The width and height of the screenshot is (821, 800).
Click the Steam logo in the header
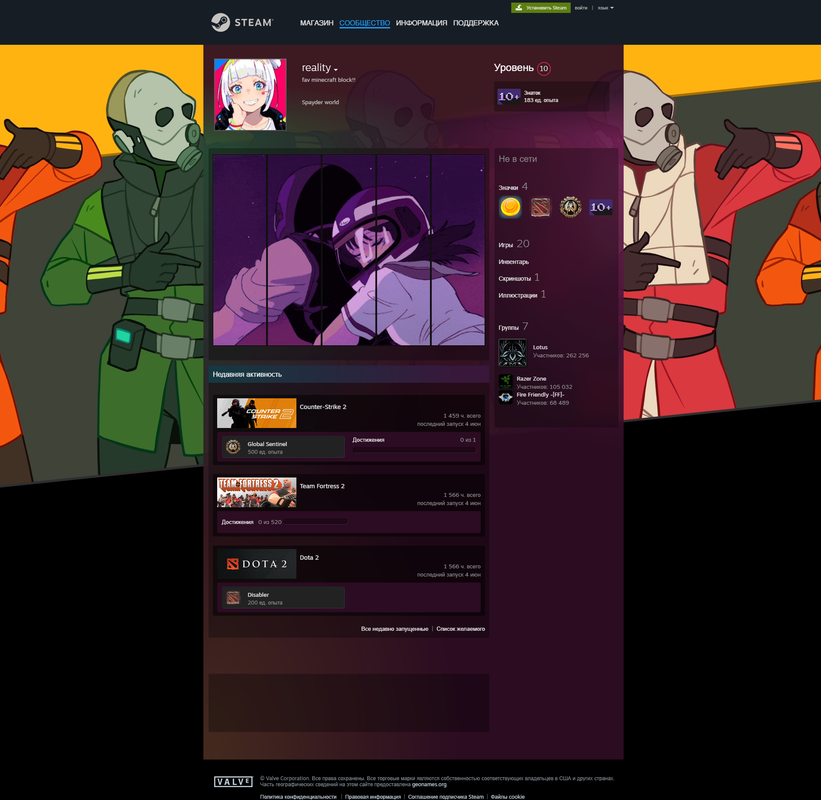click(x=242, y=23)
